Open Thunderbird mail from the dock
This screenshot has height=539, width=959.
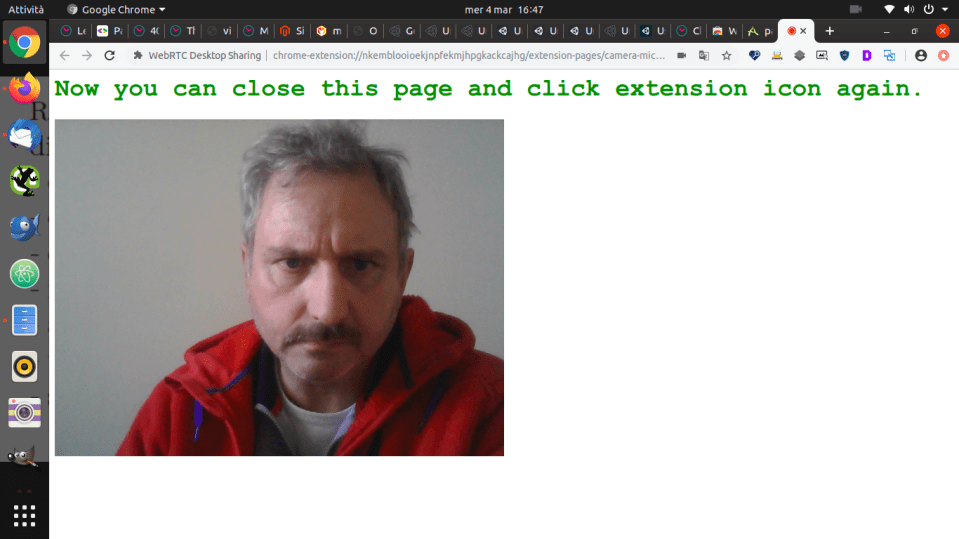tap(24, 134)
